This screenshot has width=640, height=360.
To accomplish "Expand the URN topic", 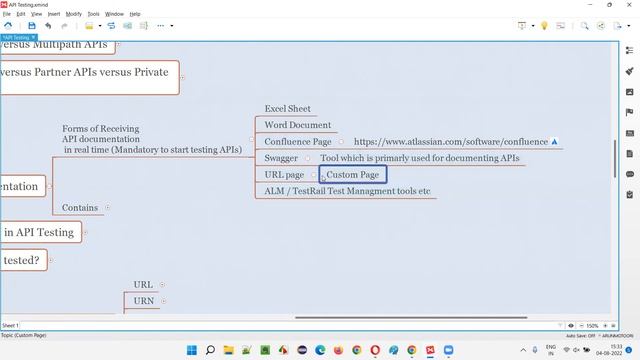I will (163, 301).
